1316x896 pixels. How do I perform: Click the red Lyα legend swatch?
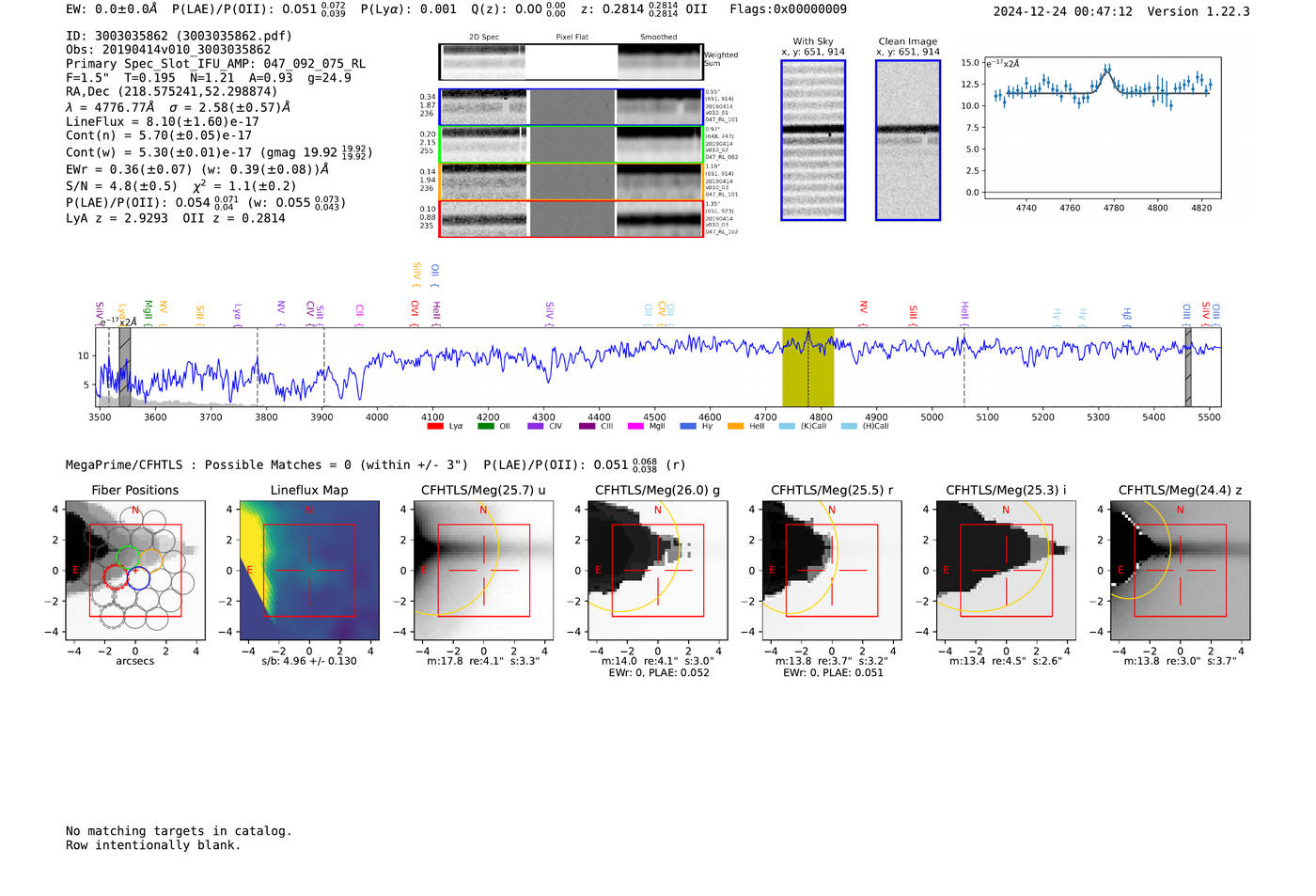434,427
